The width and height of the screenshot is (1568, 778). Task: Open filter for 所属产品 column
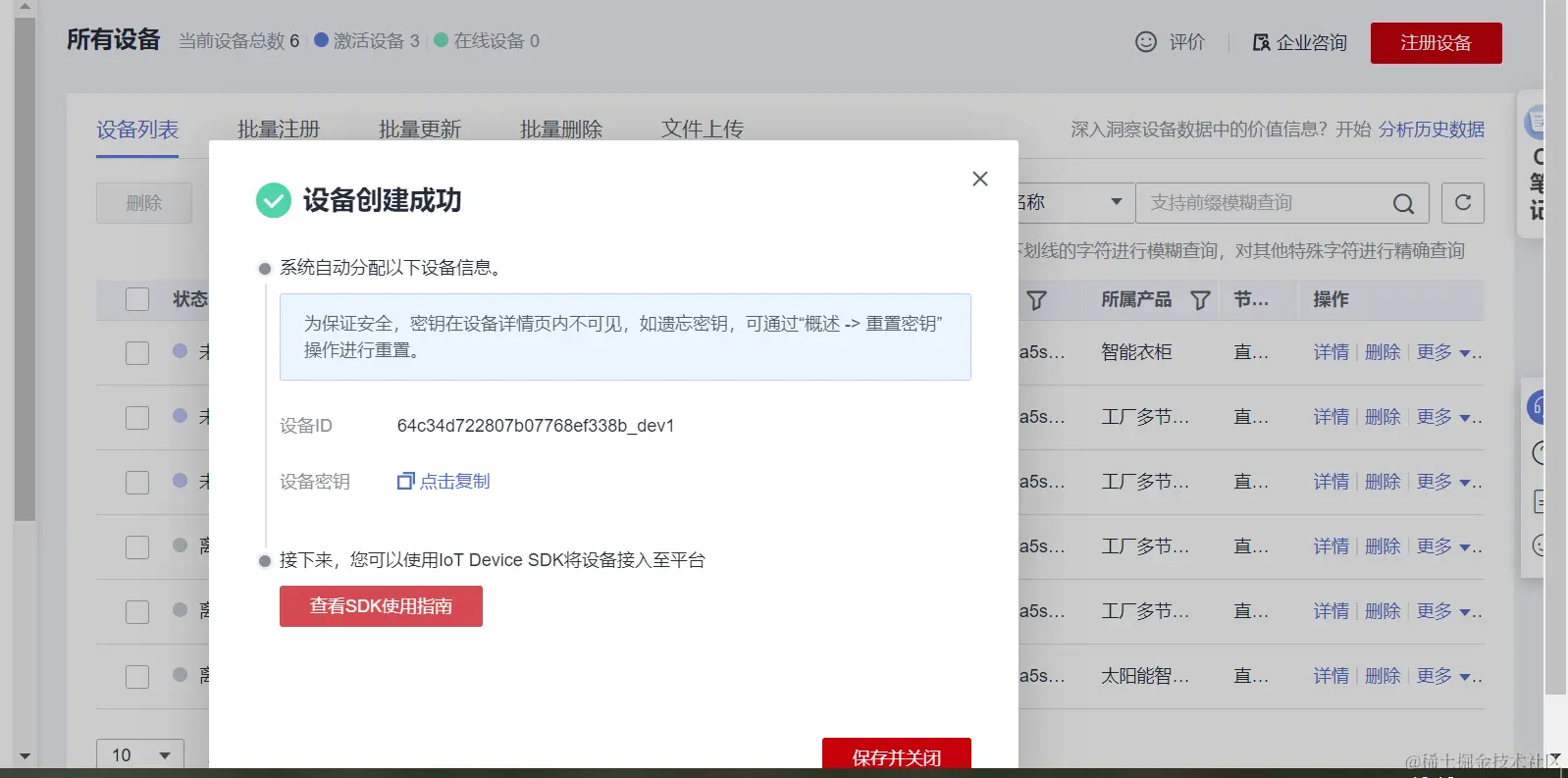coord(1200,300)
